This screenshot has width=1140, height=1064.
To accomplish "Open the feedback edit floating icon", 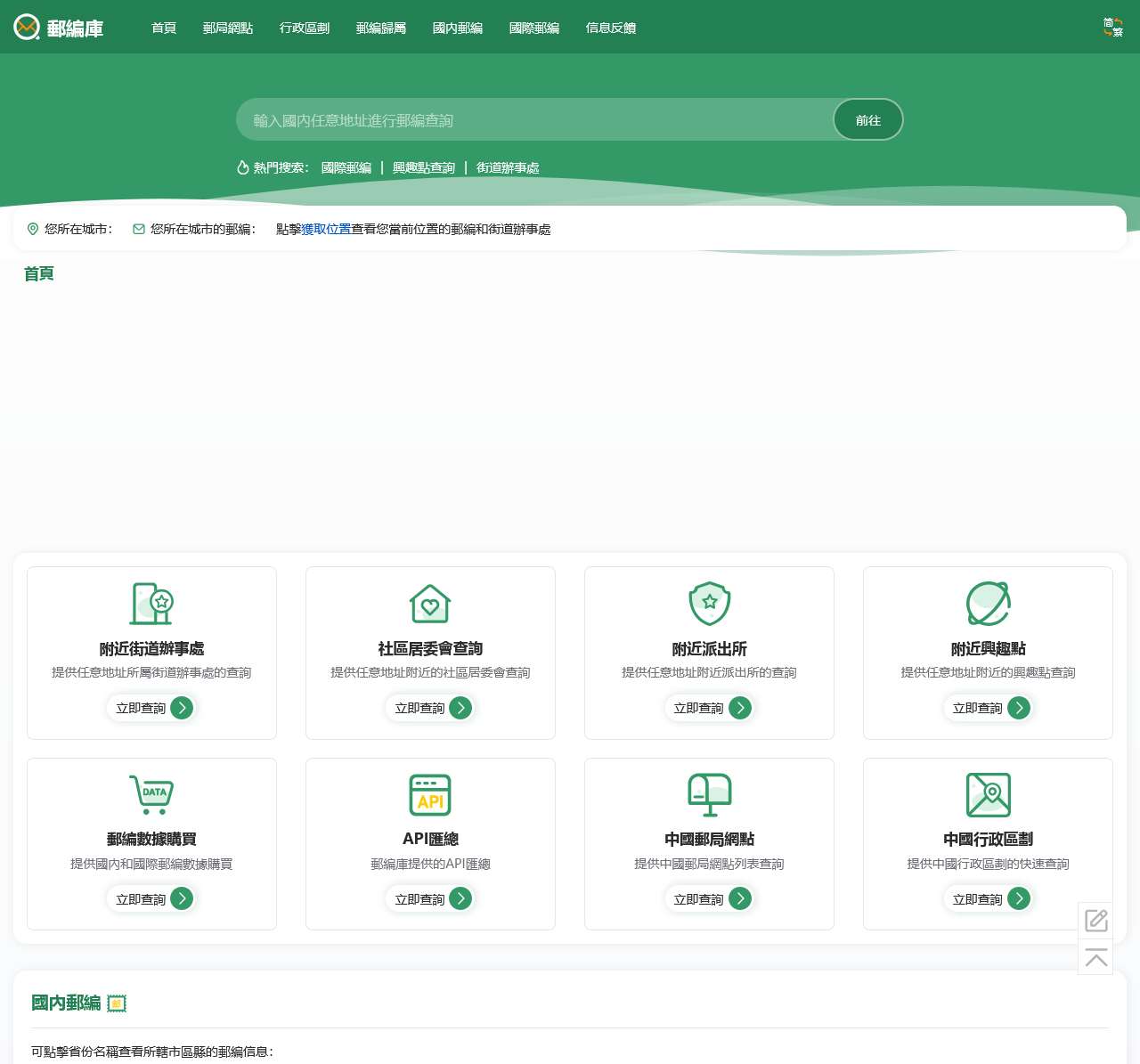I will (x=1095, y=920).
